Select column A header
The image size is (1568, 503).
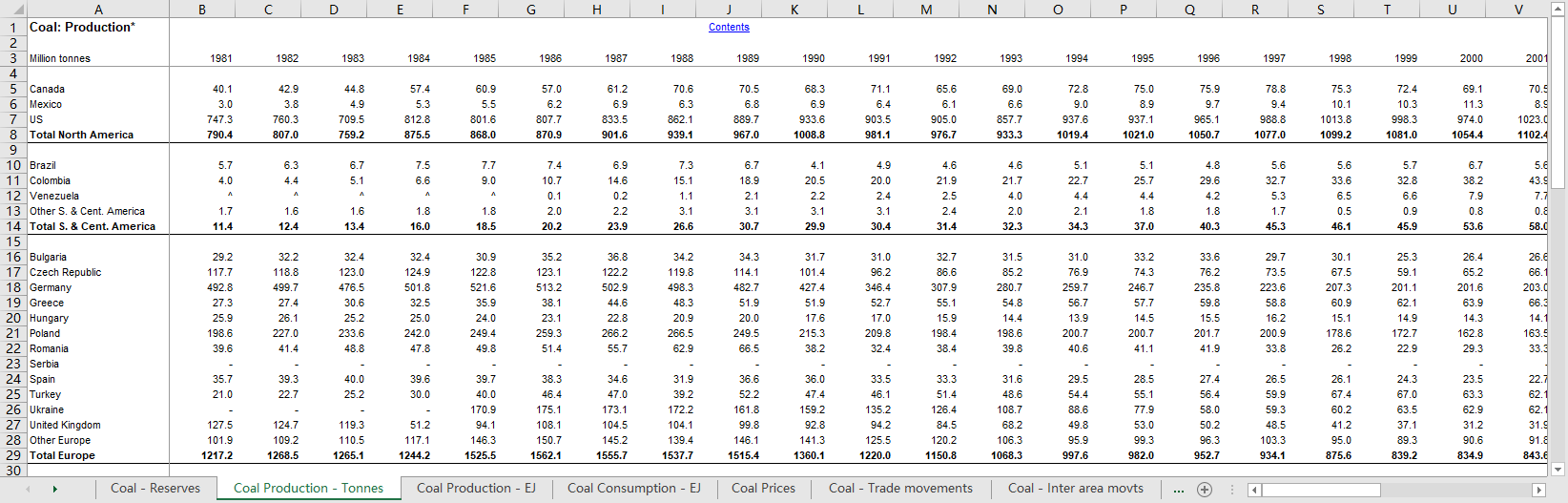click(x=98, y=9)
